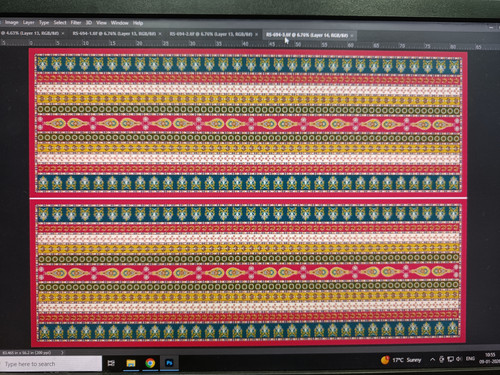Open the 17°C Sunny weather widget
500x375 pixels.
point(401,360)
